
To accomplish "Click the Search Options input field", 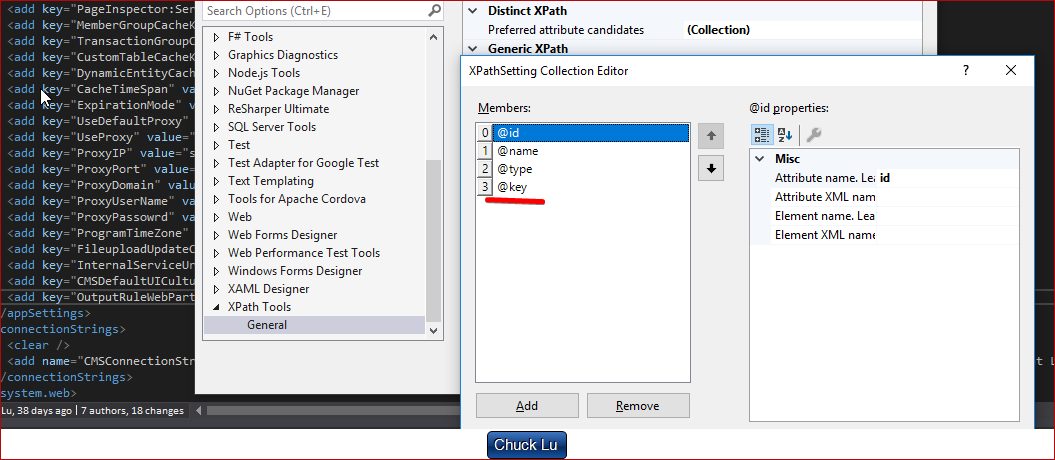I will click(313, 11).
